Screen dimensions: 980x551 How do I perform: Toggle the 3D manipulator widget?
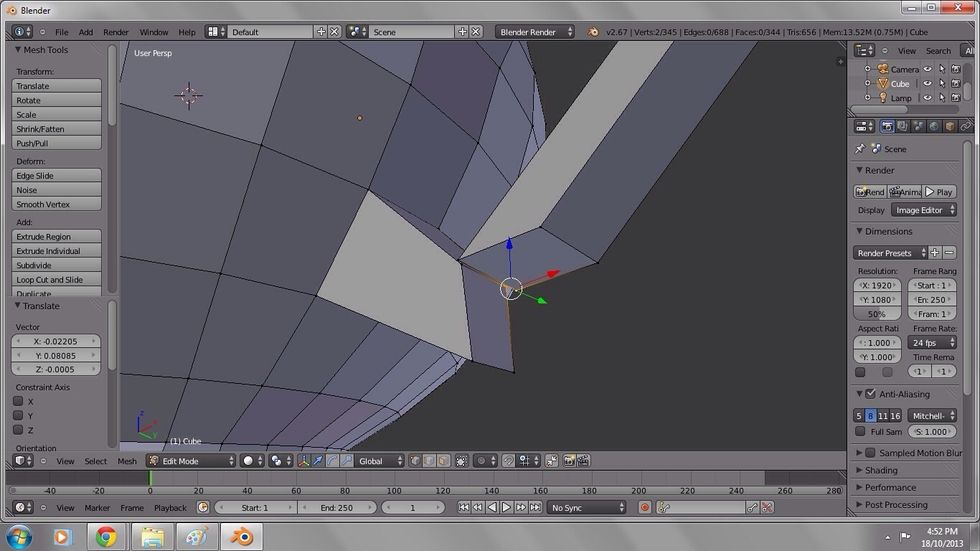pos(304,460)
